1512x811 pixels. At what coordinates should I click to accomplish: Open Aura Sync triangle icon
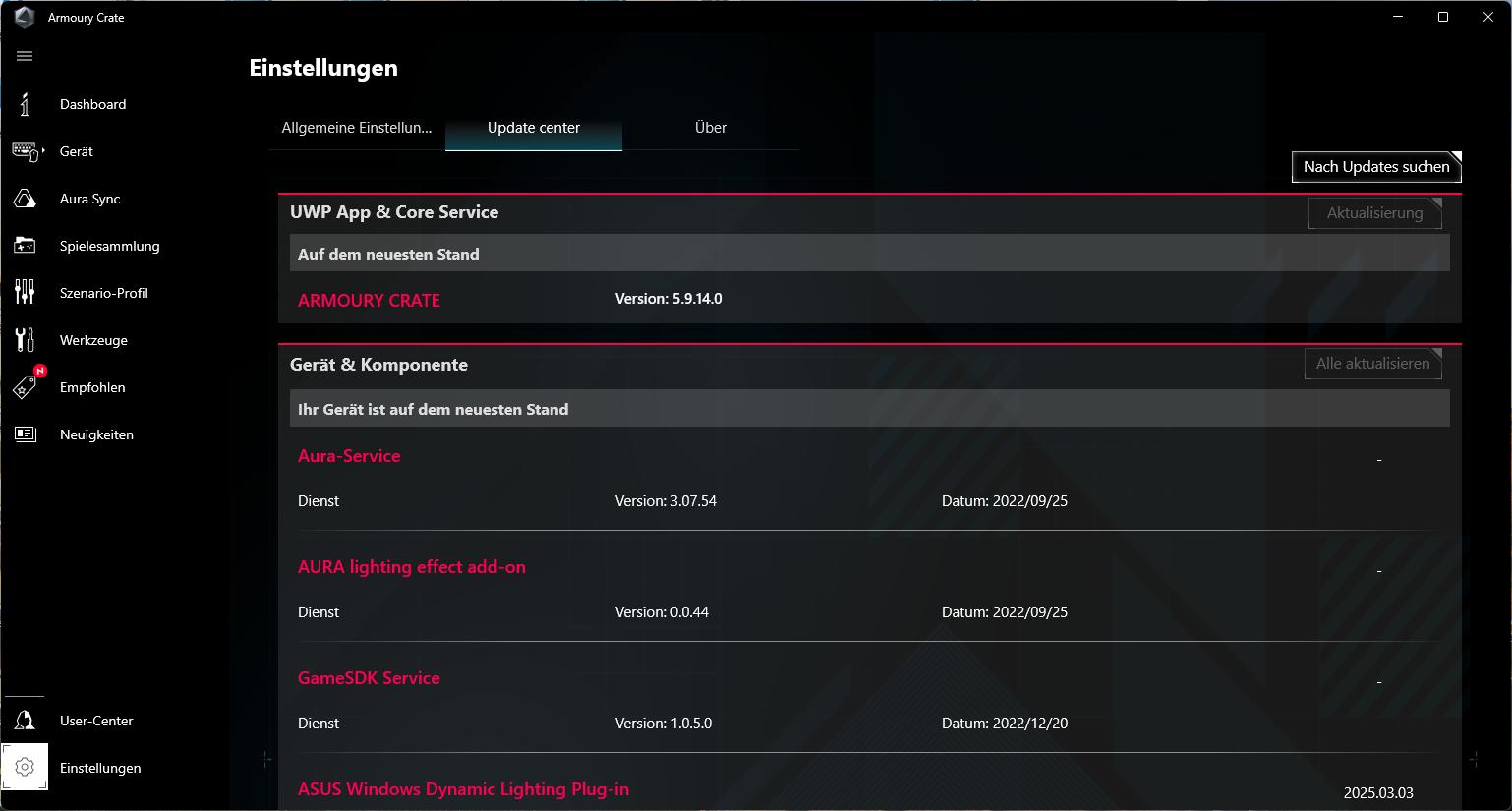point(25,199)
